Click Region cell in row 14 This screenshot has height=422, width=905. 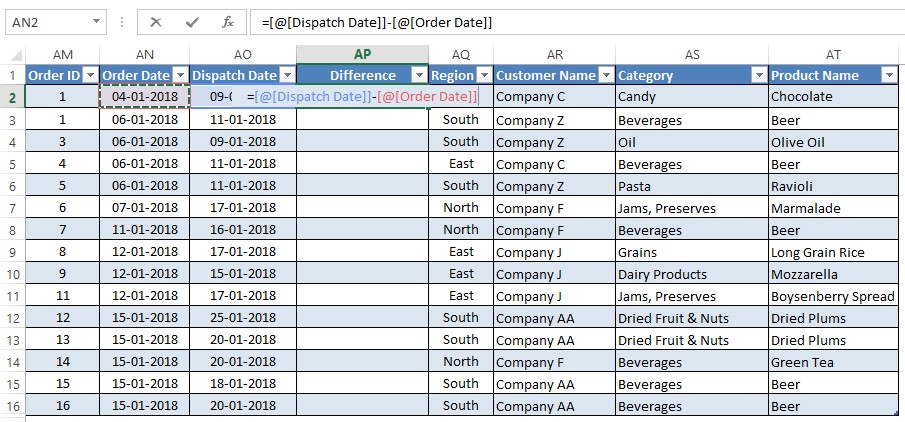(461, 362)
